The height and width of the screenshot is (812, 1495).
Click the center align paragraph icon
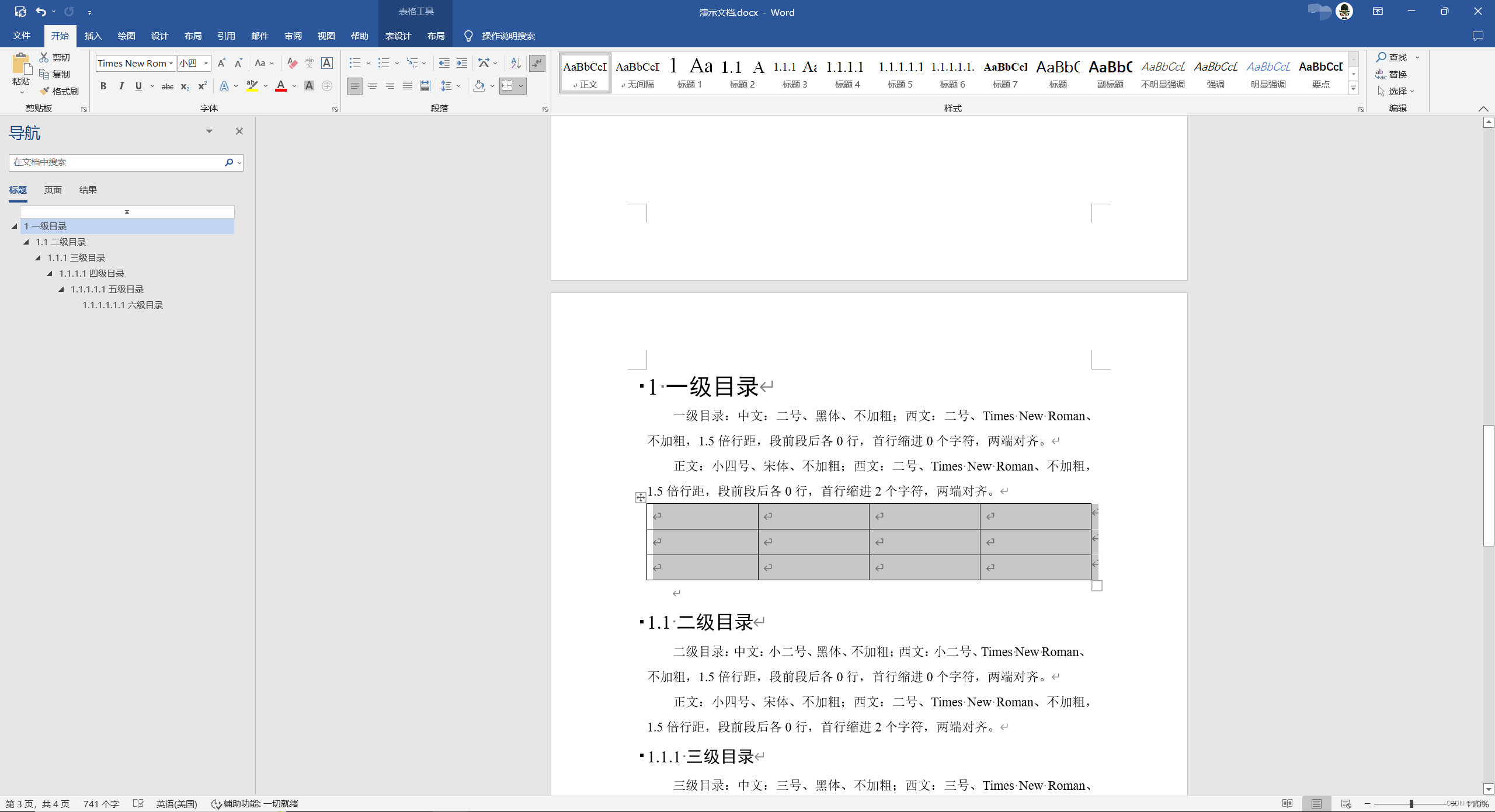pyautogui.click(x=373, y=86)
